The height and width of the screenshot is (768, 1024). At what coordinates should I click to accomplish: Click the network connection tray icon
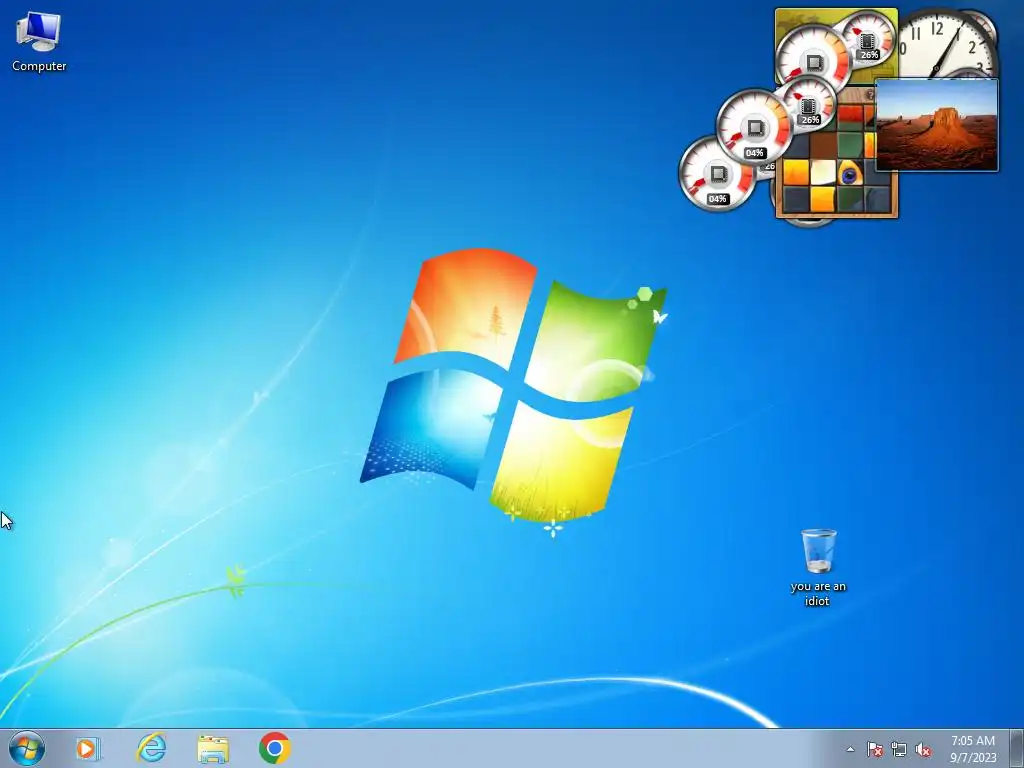[x=899, y=750]
